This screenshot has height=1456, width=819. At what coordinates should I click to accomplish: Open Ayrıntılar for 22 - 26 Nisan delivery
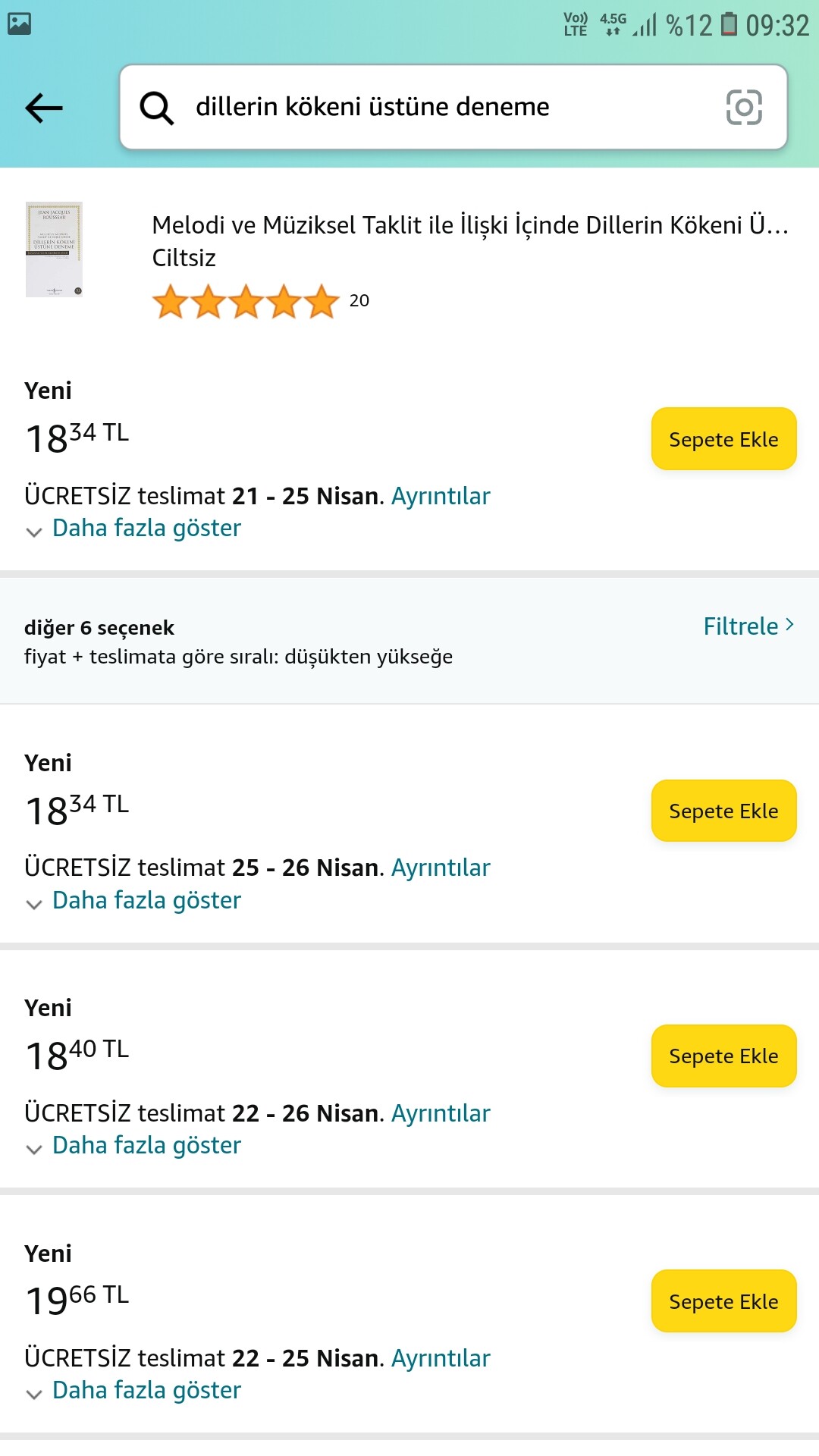tap(441, 1114)
